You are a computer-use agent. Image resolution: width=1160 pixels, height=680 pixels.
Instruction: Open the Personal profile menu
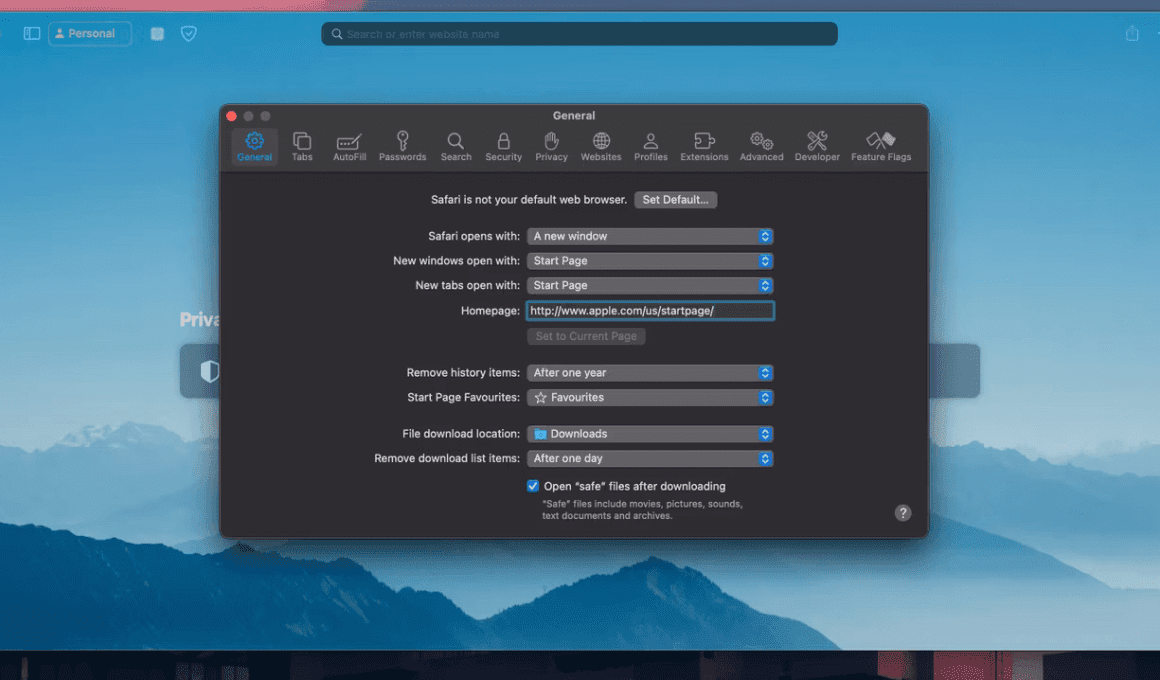(90, 33)
